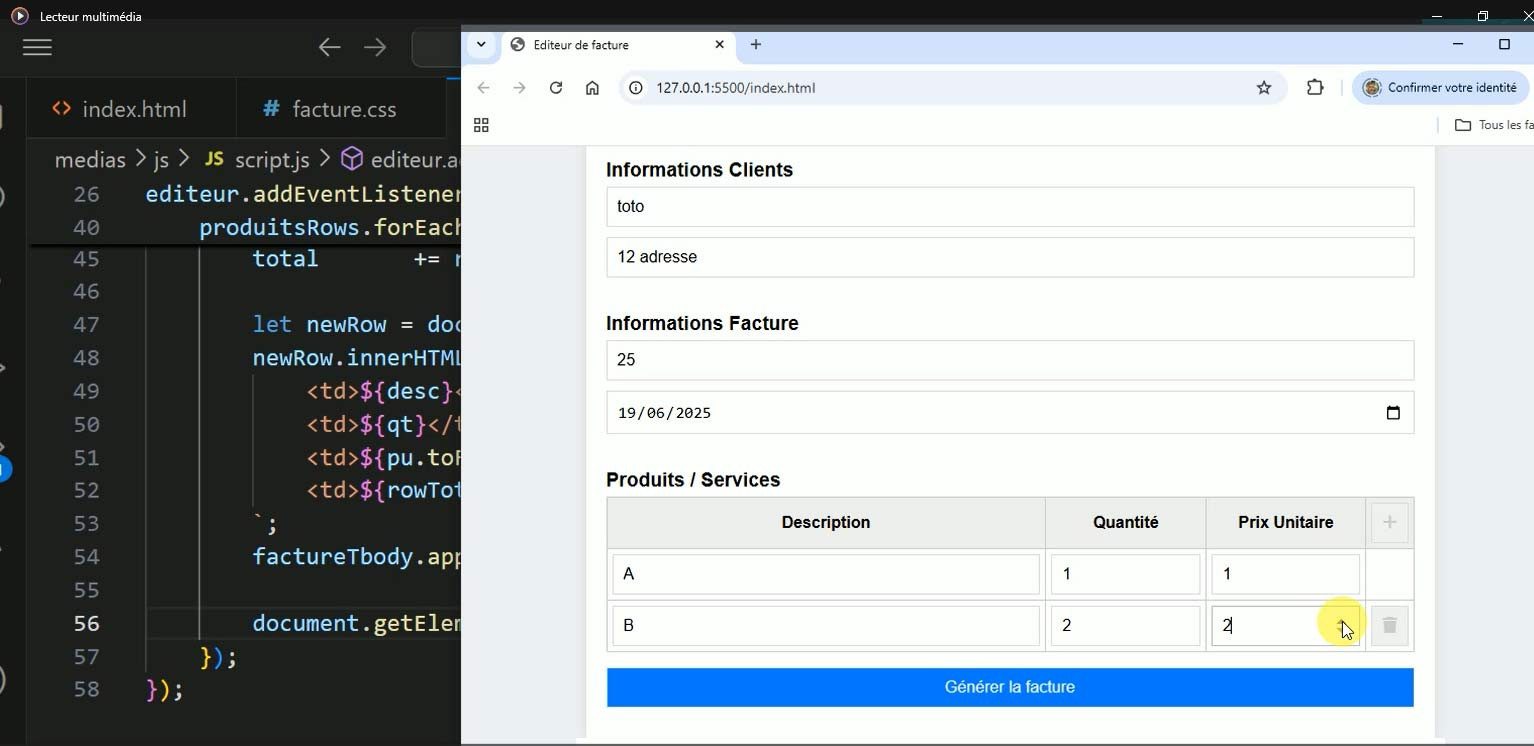Open the Chrome apps grid shortcut
1534x746 pixels.
[x=481, y=125]
